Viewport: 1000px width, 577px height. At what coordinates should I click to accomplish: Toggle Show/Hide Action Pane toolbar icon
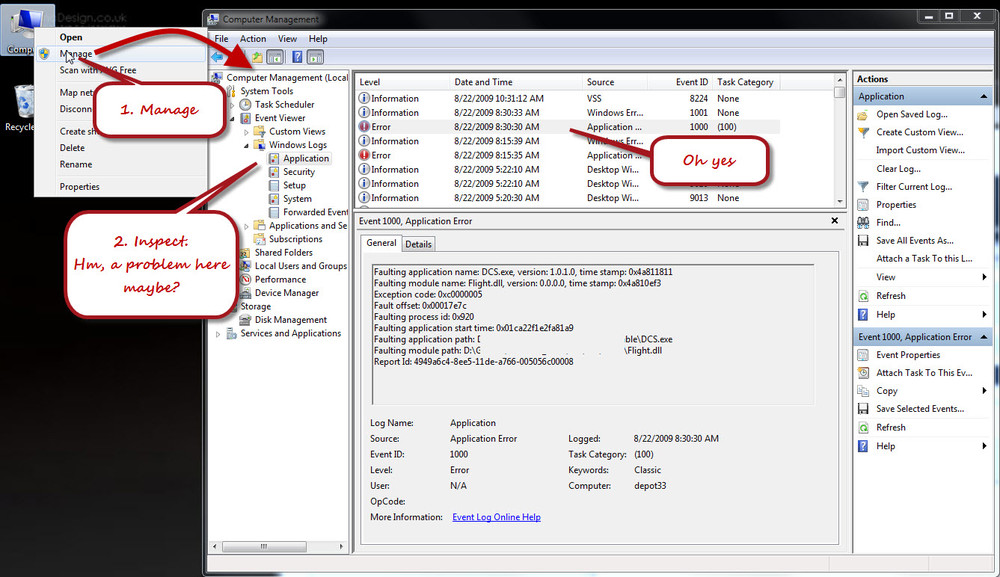click(315, 57)
